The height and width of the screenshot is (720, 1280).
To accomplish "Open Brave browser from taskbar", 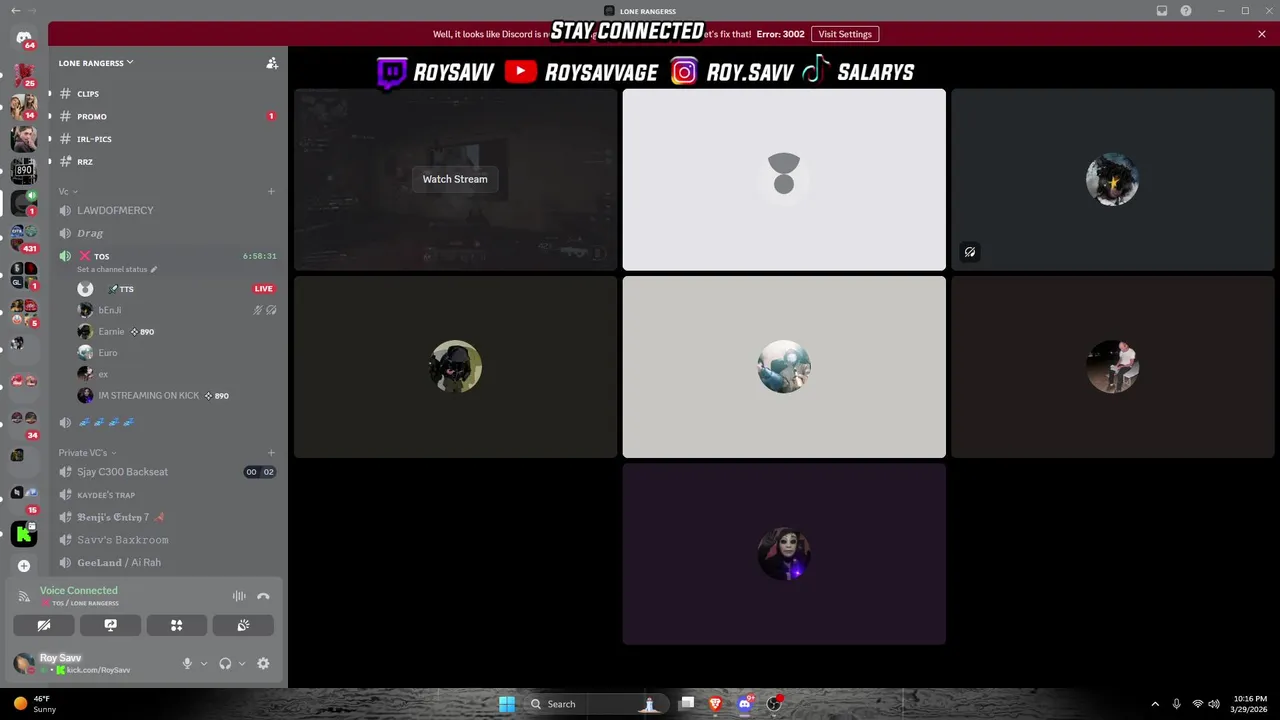I will click(x=715, y=704).
